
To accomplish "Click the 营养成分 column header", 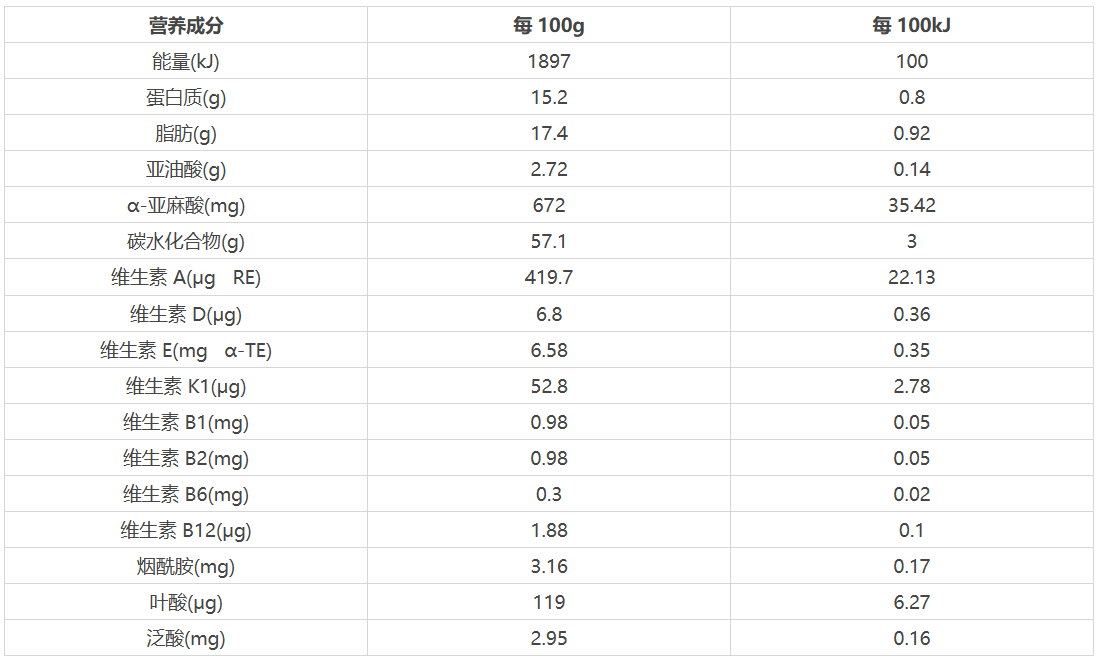I will [185, 25].
